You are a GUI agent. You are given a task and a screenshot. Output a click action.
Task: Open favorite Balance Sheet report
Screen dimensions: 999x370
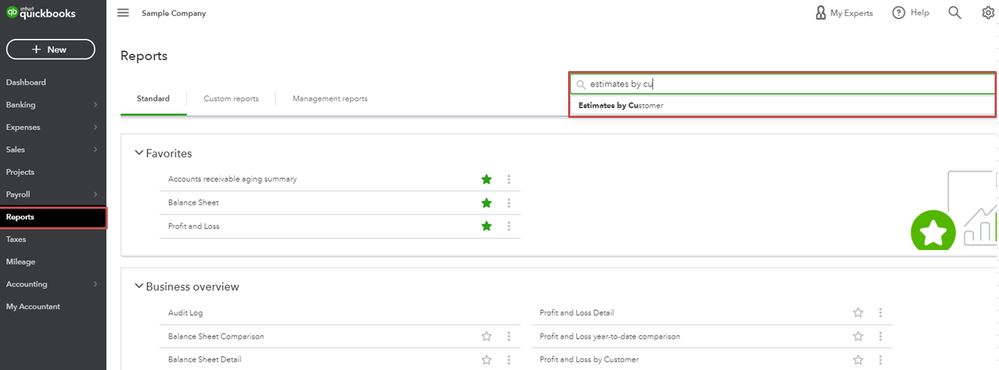point(193,203)
